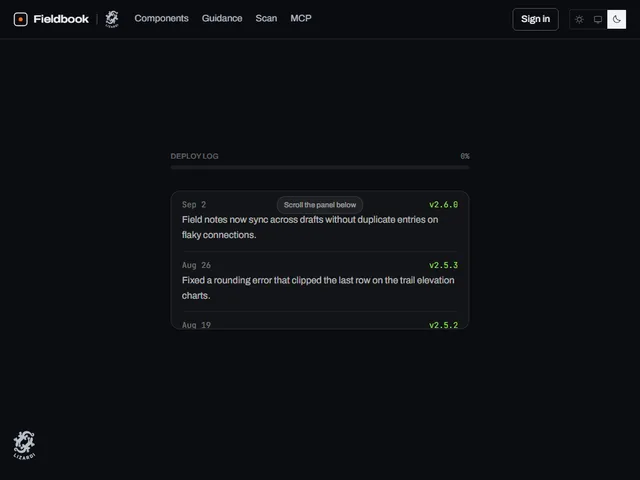Click the 'Scroll the panel below' pill
The height and width of the screenshot is (480, 640).
pos(320,205)
